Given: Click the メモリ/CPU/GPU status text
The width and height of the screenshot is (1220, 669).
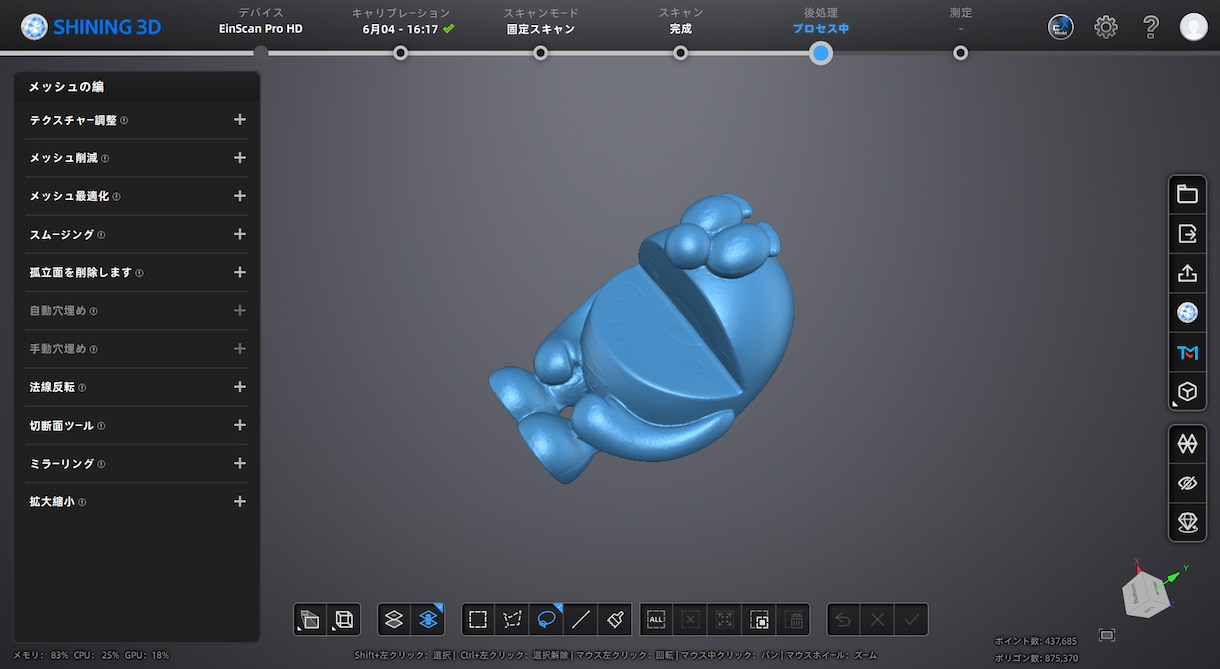Looking at the screenshot, I should (x=91, y=655).
